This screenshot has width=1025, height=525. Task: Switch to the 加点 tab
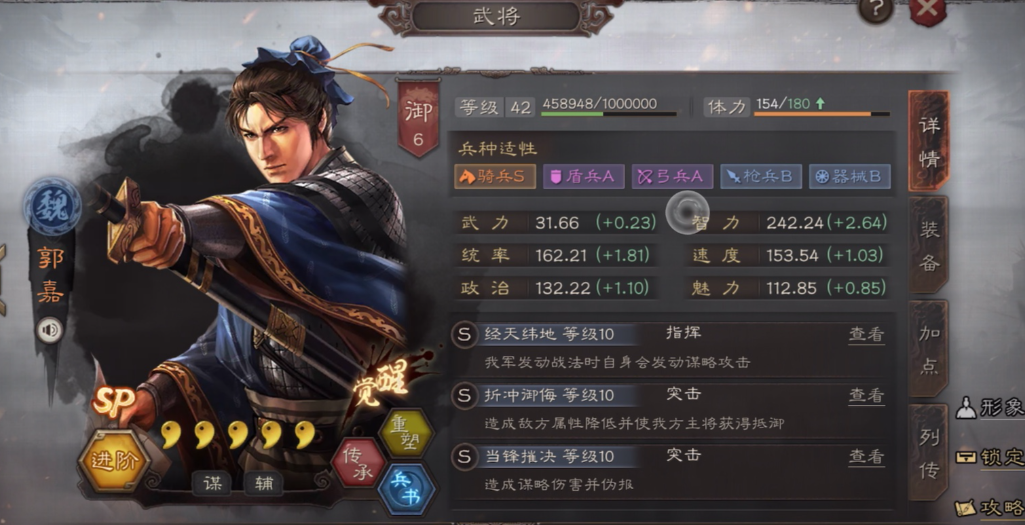point(928,349)
